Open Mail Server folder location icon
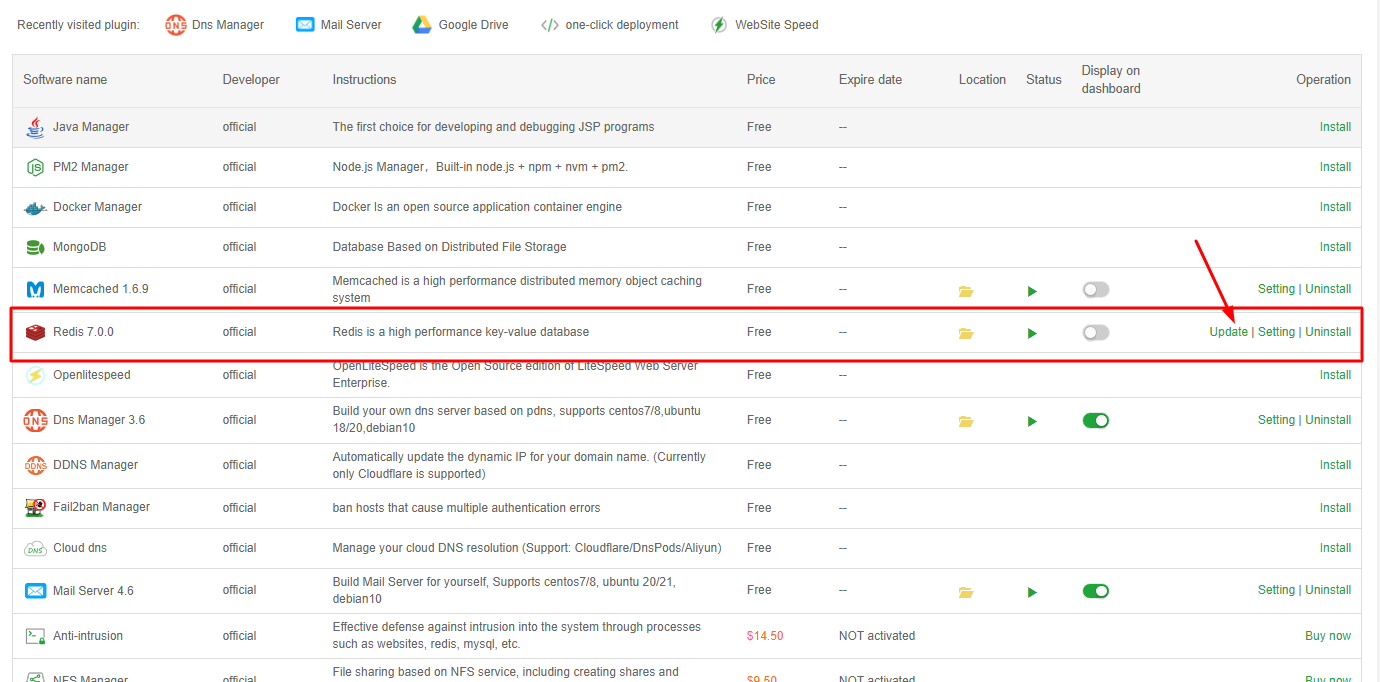This screenshot has height=682, width=1380. pos(965,592)
